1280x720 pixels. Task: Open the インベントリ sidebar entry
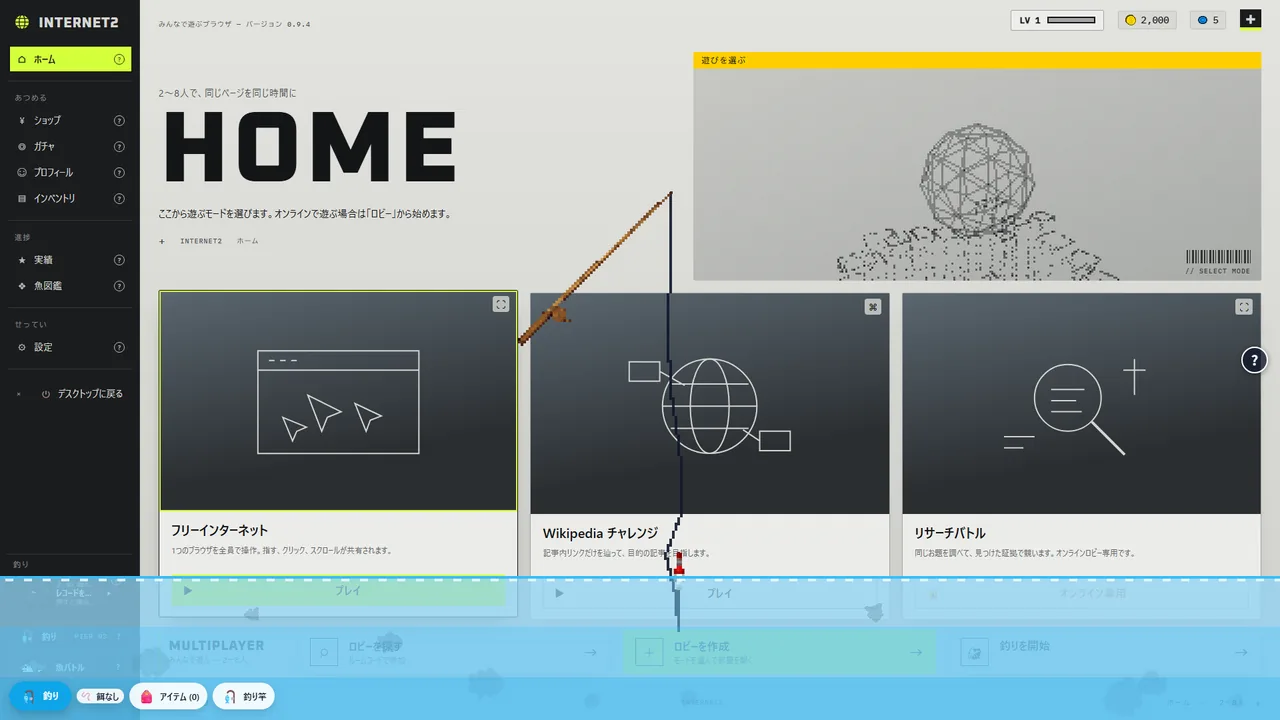[71, 198]
